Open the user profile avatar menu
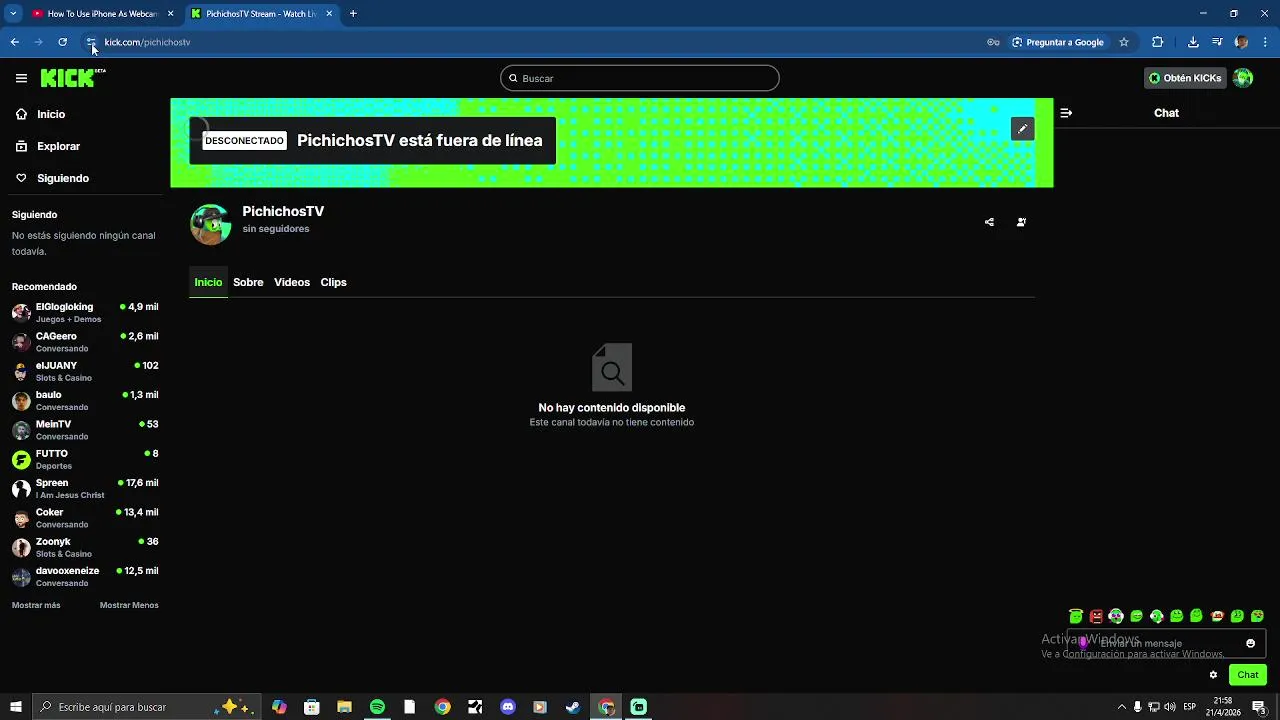 click(1243, 78)
